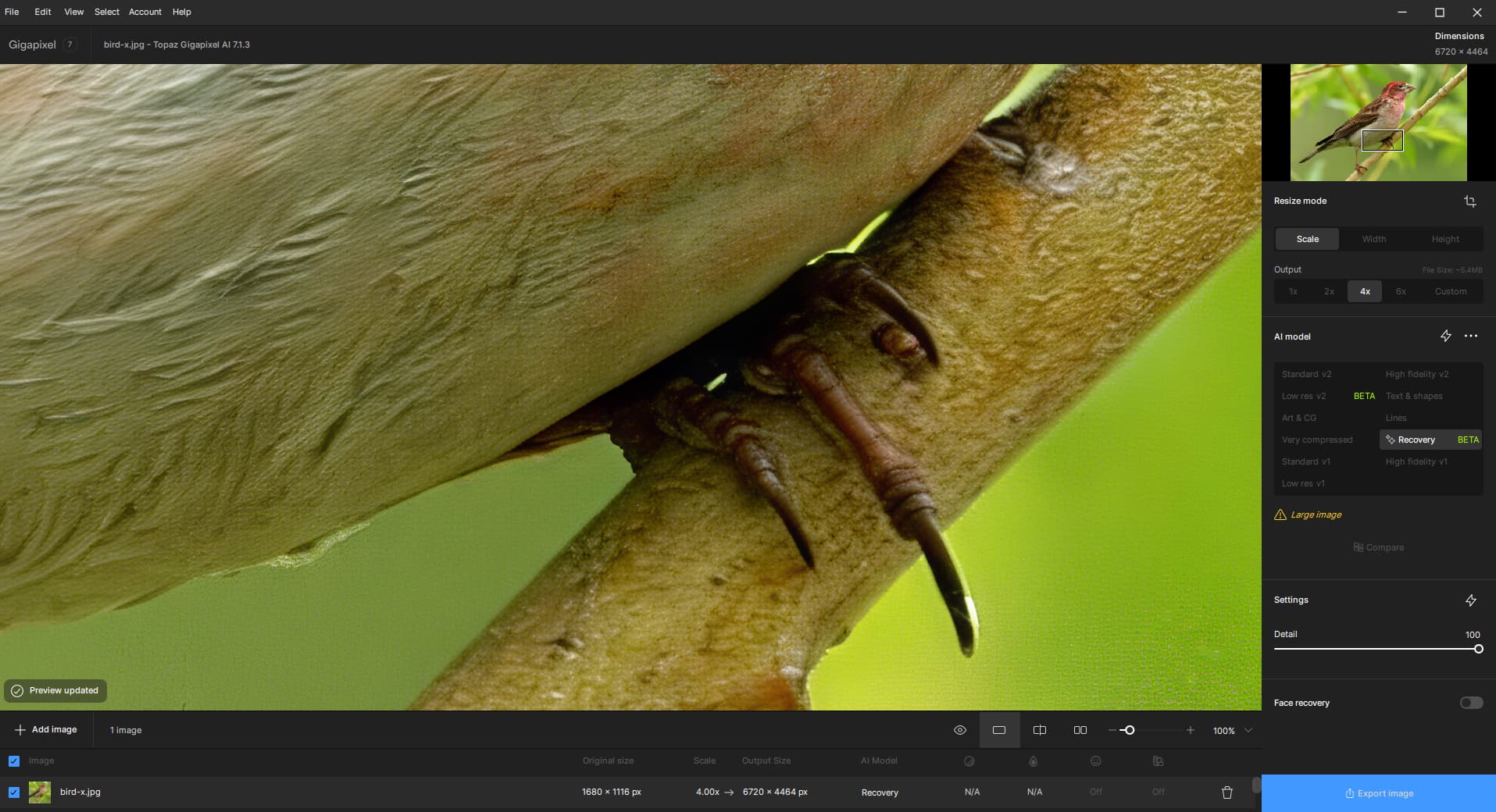Expand the 100% zoom level dropdown
Image resolution: width=1496 pixels, height=812 pixels.
pyautogui.click(x=1248, y=730)
